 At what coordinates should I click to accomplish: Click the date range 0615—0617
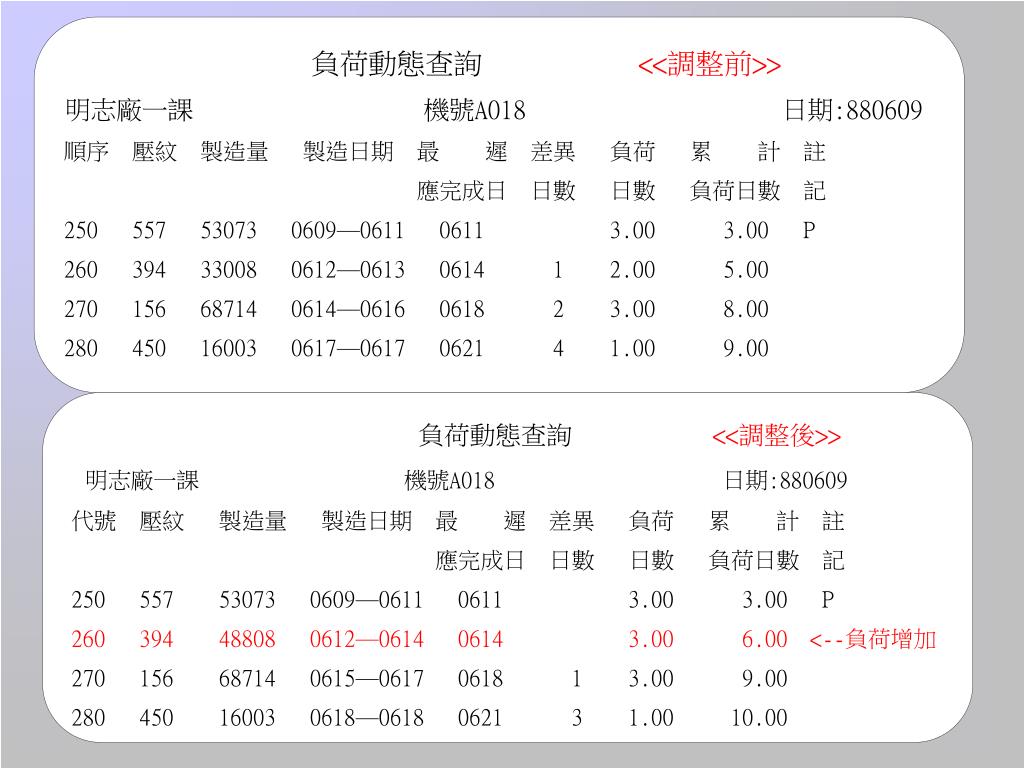[x=366, y=679]
